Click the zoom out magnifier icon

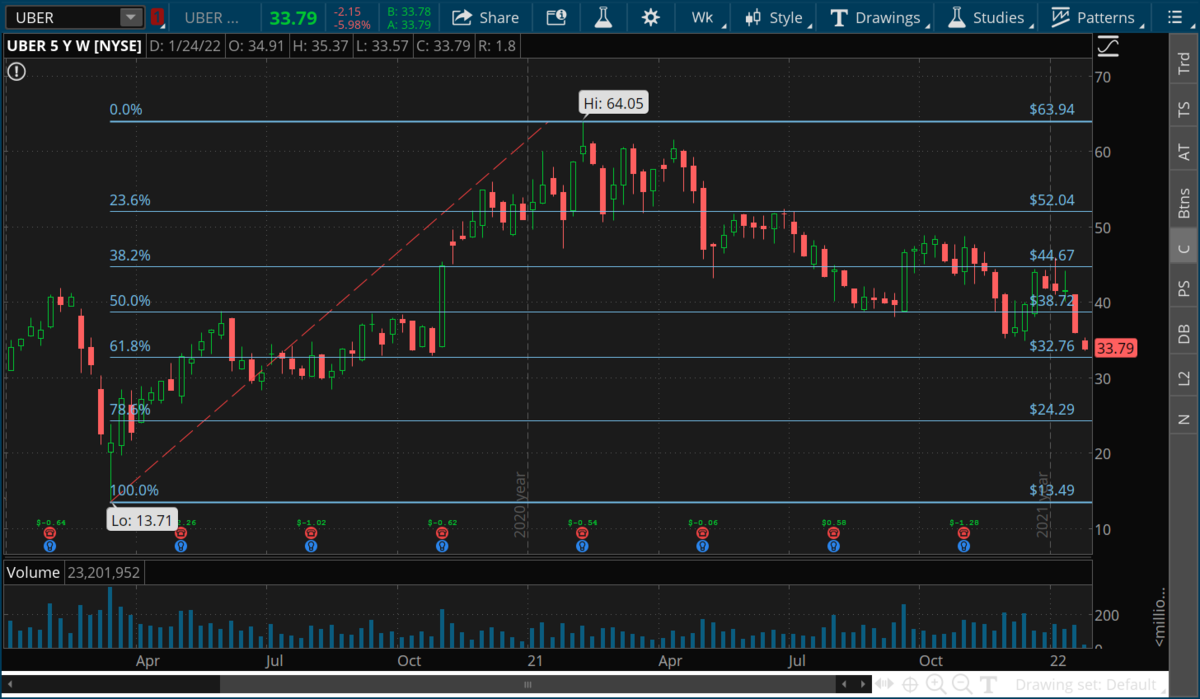962,684
